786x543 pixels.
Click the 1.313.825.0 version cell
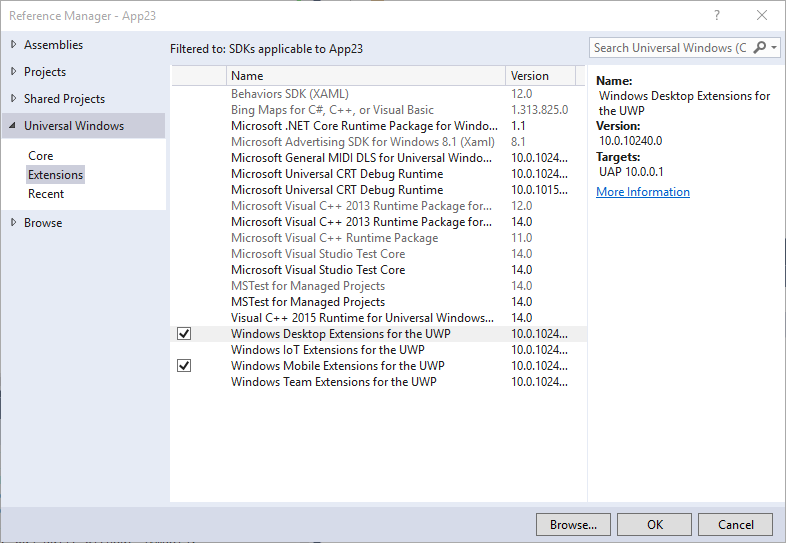pos(539,110)
